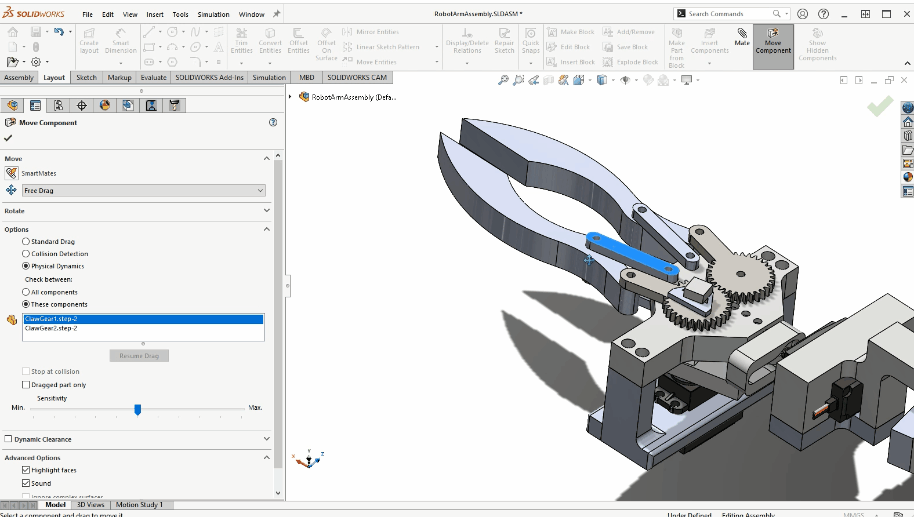
Task: Switch to the 3D Views tab
Action: [x=90, y=505]
